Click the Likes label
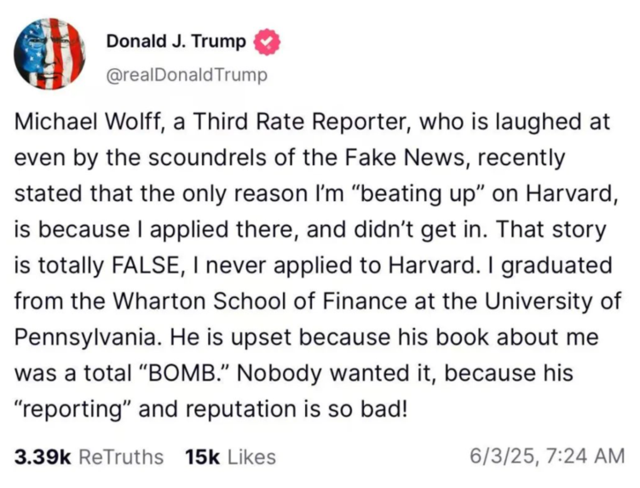 [251, 457]
